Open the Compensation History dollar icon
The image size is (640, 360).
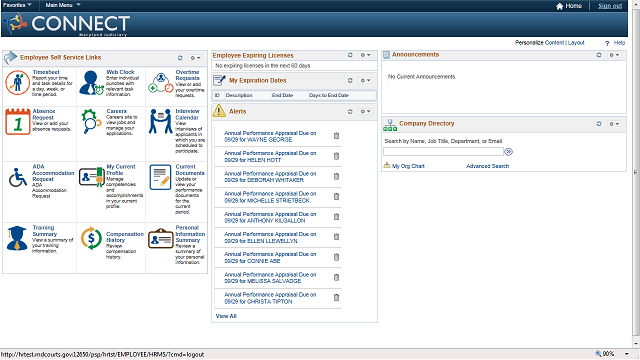click(91, 238)
